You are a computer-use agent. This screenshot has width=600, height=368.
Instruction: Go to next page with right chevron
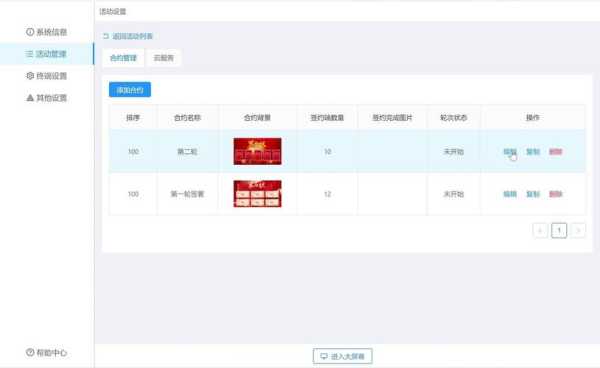(578, 230)
